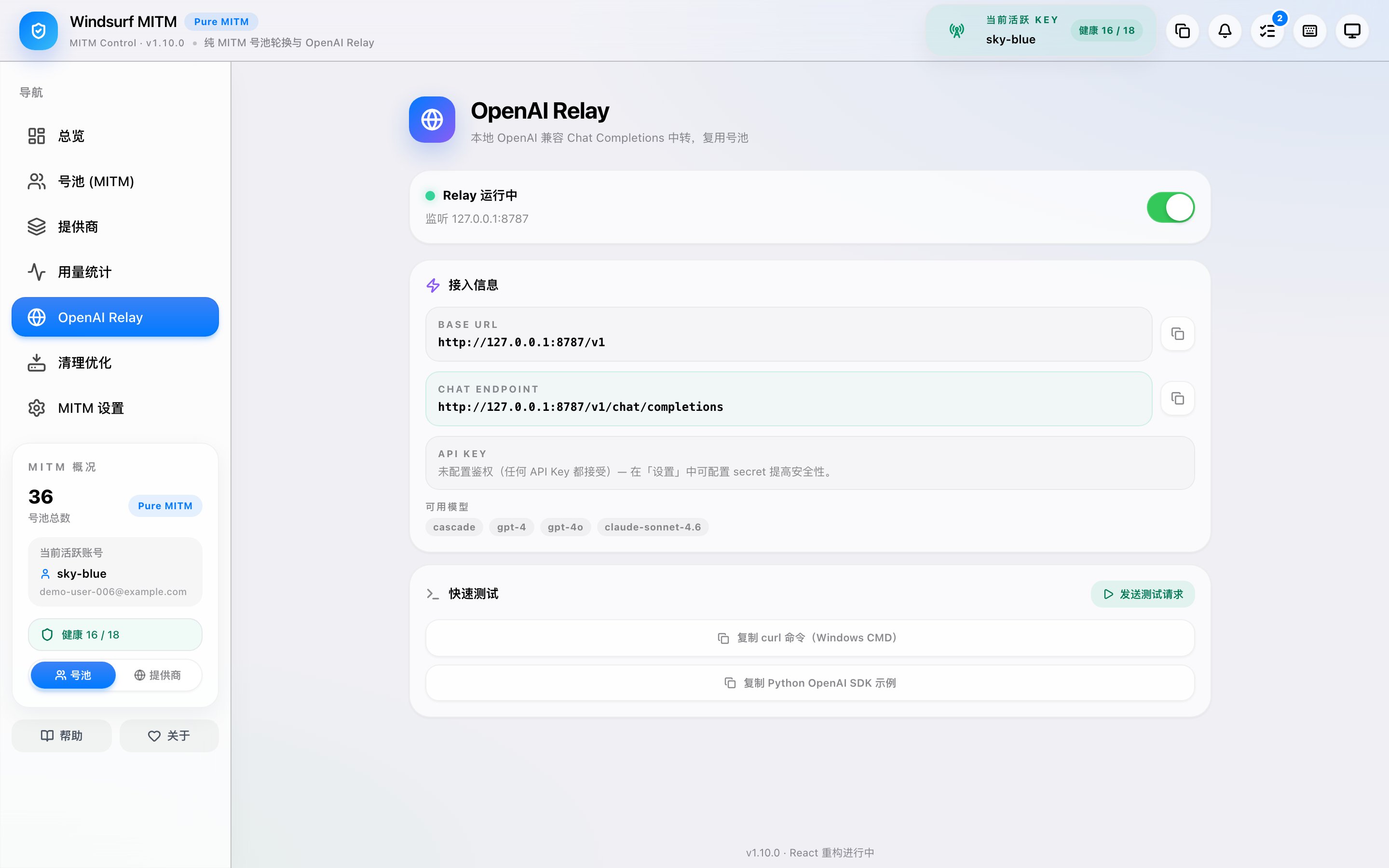
Task: Click the globe icon beside OpenAI Relay title
Action: click(432, 120)
